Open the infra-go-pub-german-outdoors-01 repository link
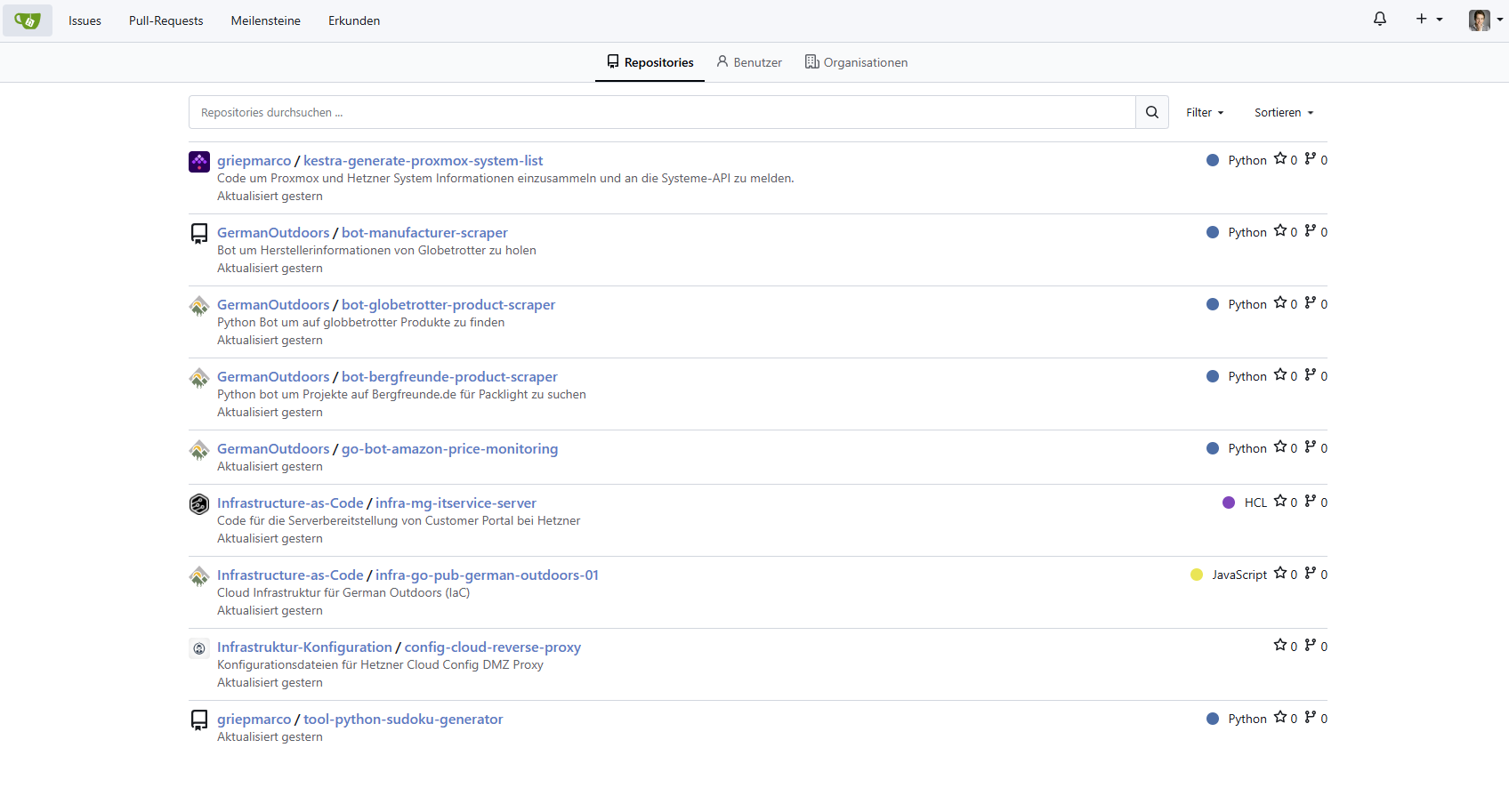The width and height of the screenshot is (1509, 812). point(487,575)
